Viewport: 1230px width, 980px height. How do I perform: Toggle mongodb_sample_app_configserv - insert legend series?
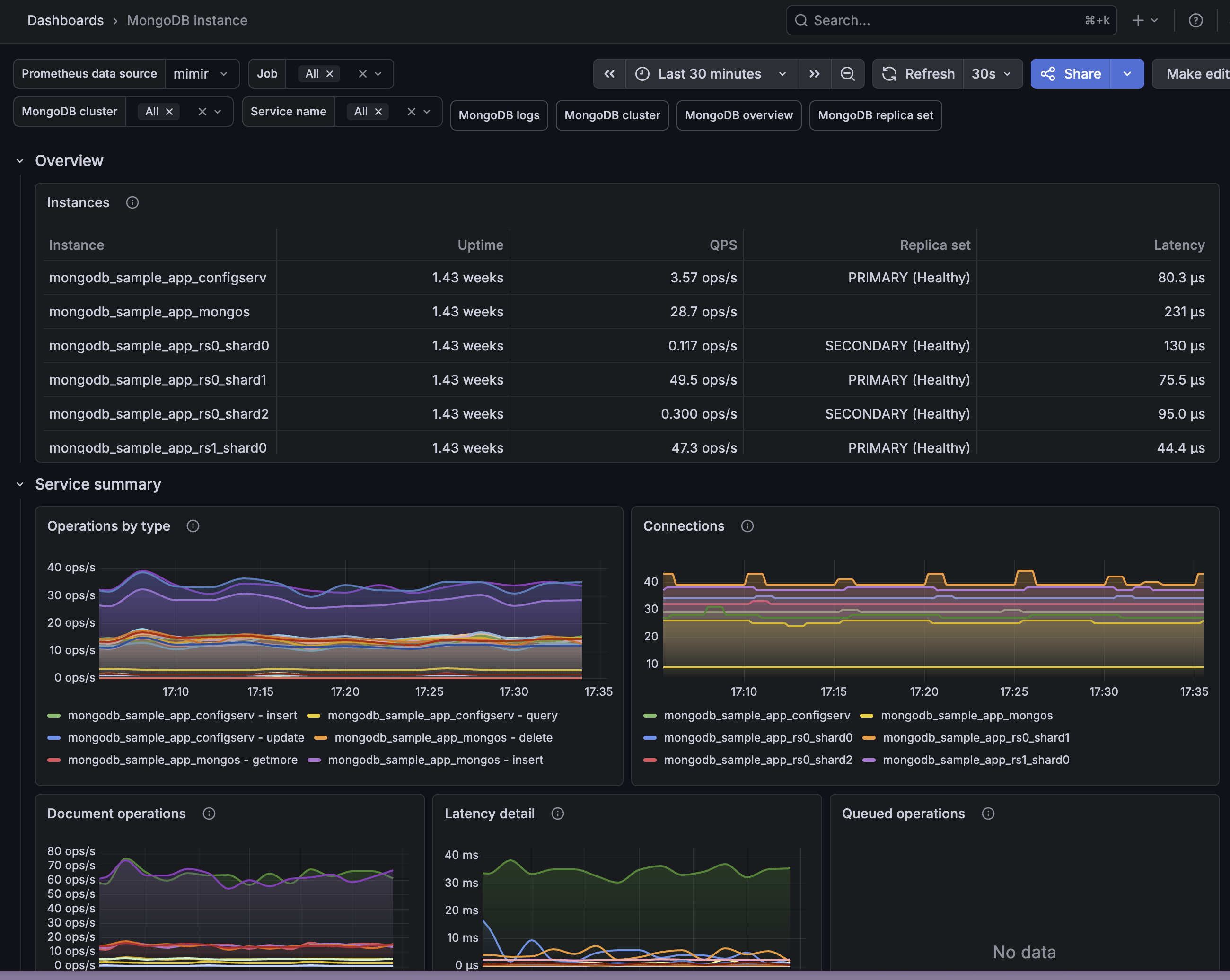183,715
